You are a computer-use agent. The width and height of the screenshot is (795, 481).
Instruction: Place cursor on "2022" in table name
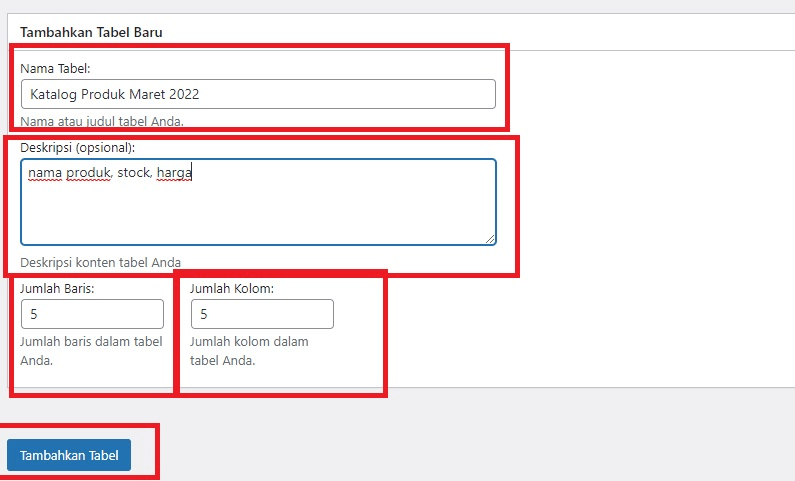183,95
